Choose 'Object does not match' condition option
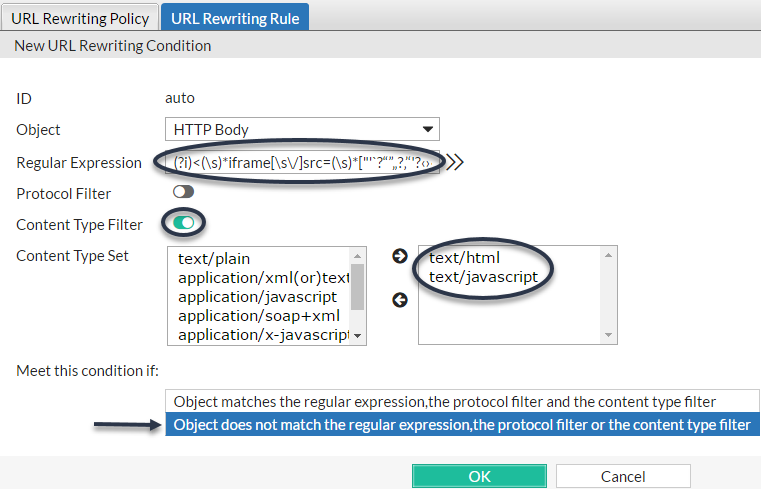 [x=461, y=425]
